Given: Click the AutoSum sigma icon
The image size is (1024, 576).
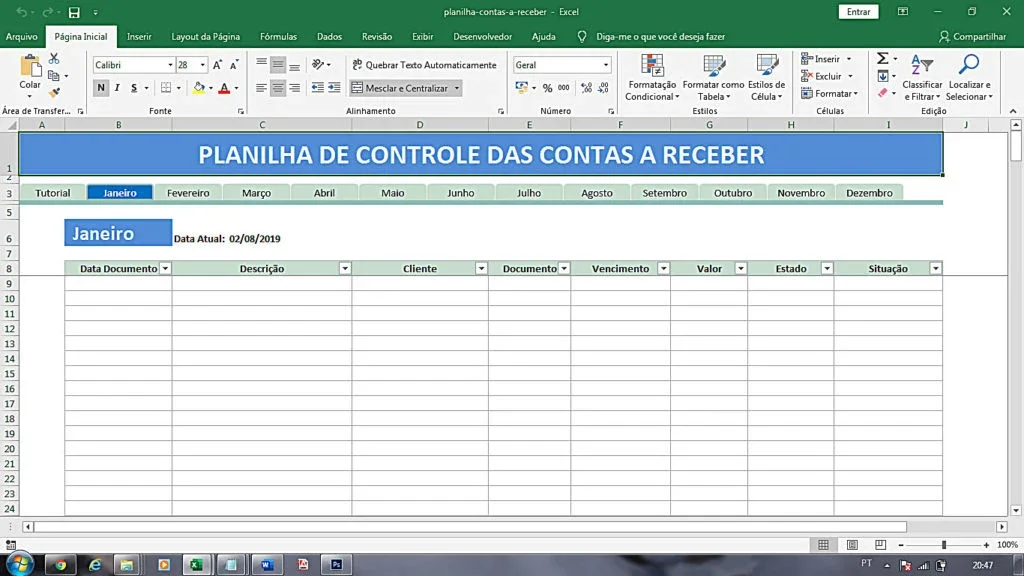Looking at the screenshot, I should [882, 59].
